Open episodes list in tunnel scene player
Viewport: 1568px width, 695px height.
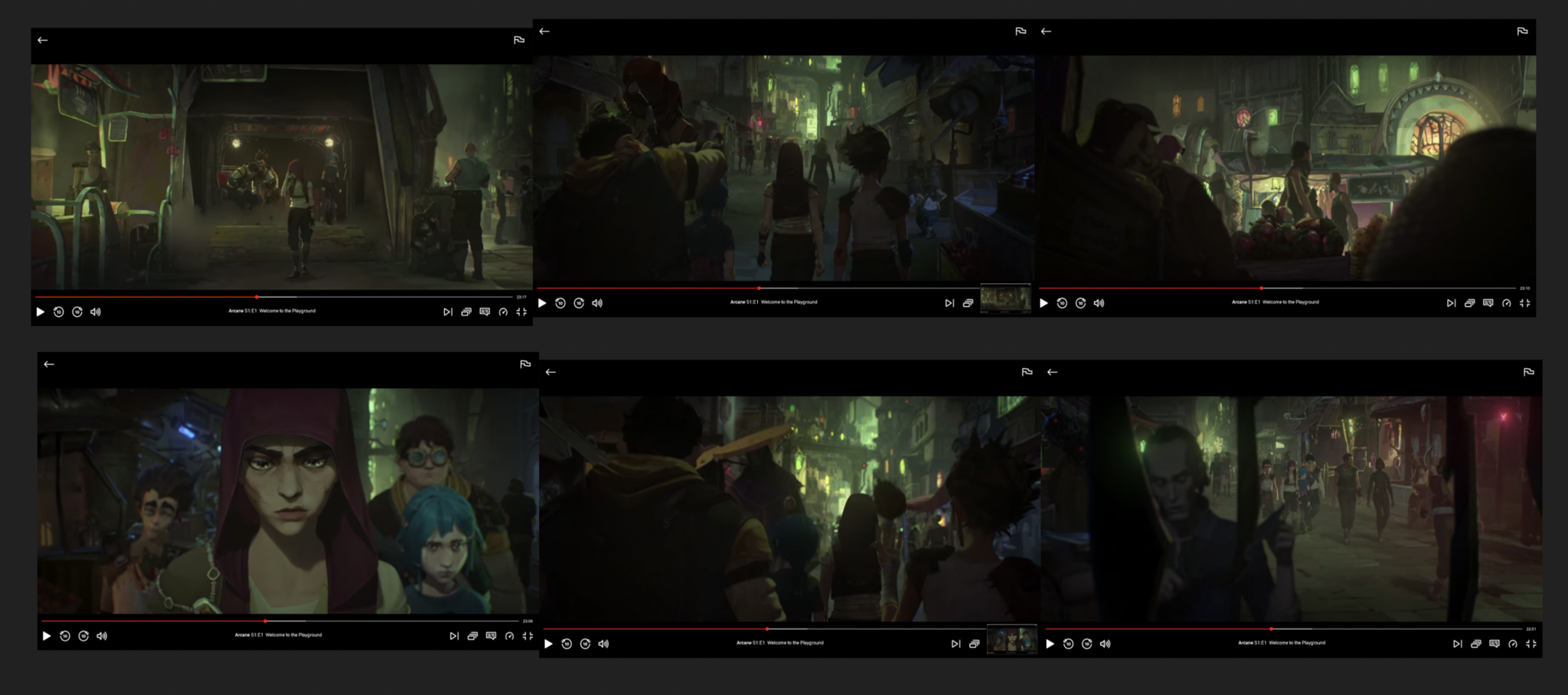pyautogui.click(x=466, y=312)
